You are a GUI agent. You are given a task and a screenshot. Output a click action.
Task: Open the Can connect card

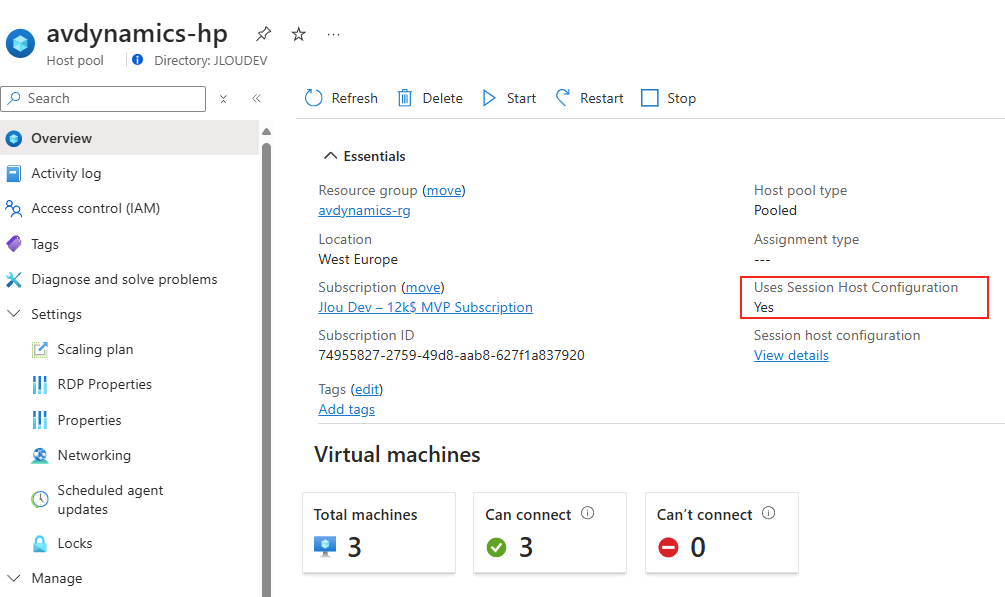point(550,532)
